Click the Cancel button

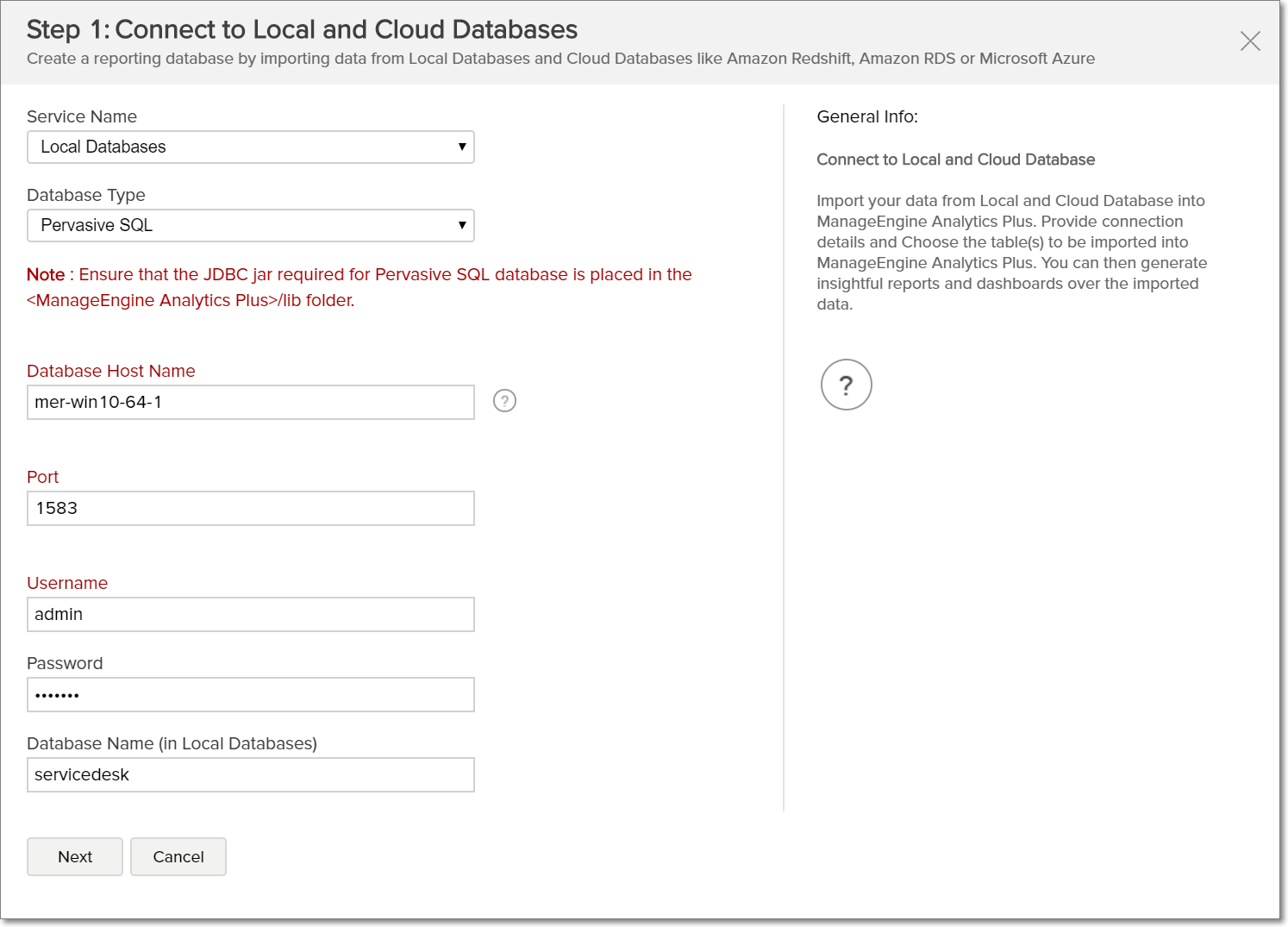coord(178,856)
